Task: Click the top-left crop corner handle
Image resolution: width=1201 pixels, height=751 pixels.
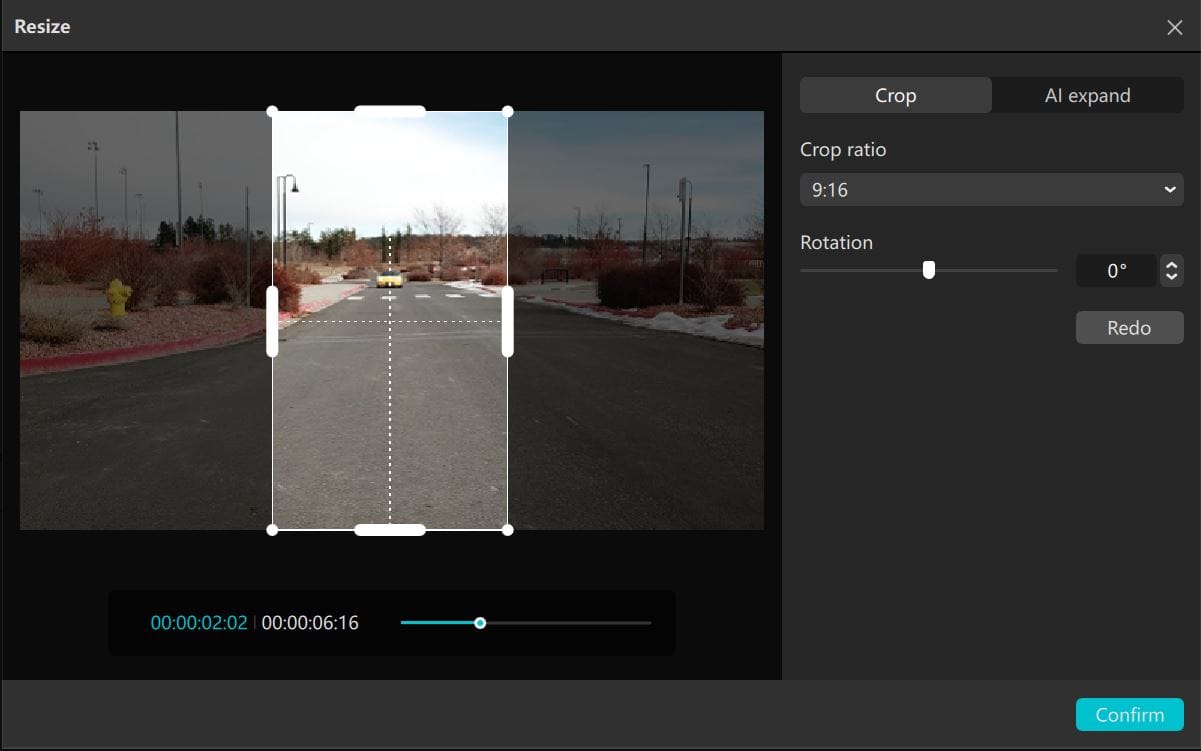Action: 272,111
